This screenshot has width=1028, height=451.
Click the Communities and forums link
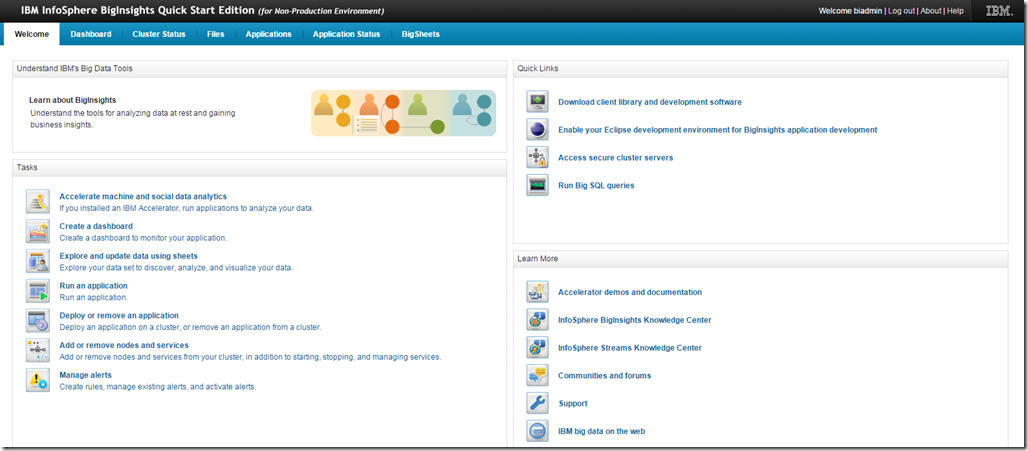click(x=604, y=376)
